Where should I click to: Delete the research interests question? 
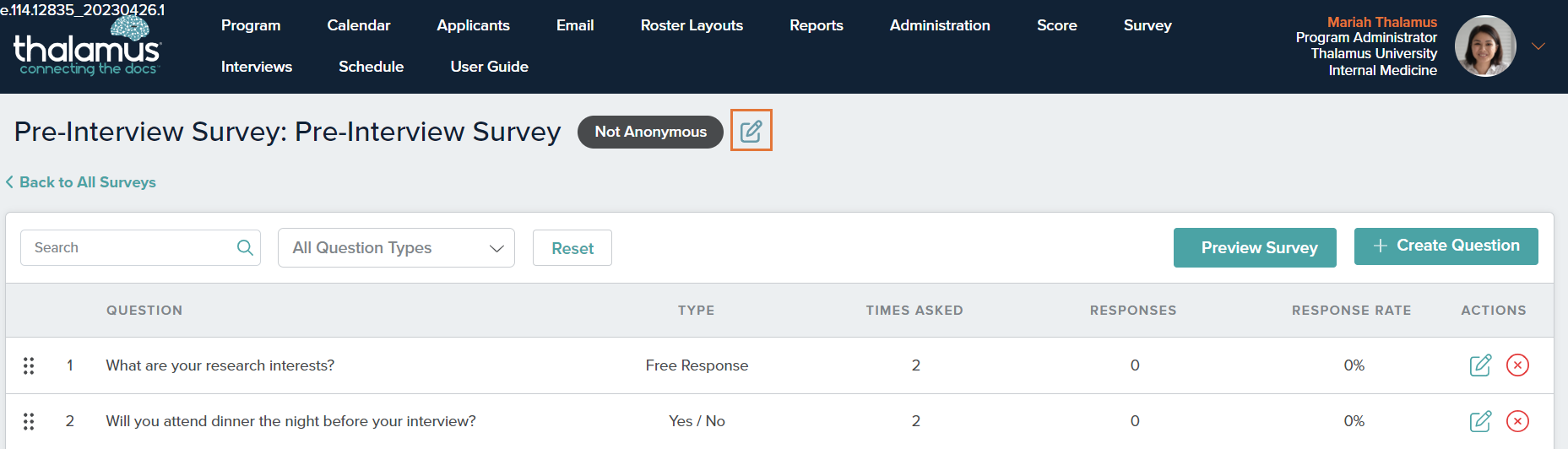point(1517,365)
